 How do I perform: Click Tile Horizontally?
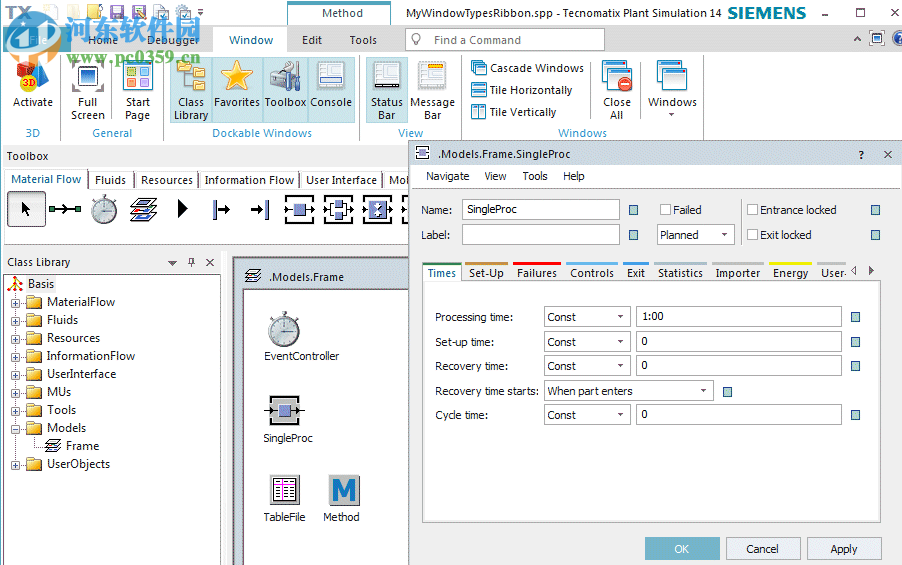pyautogui.click(x=522, y=90)
